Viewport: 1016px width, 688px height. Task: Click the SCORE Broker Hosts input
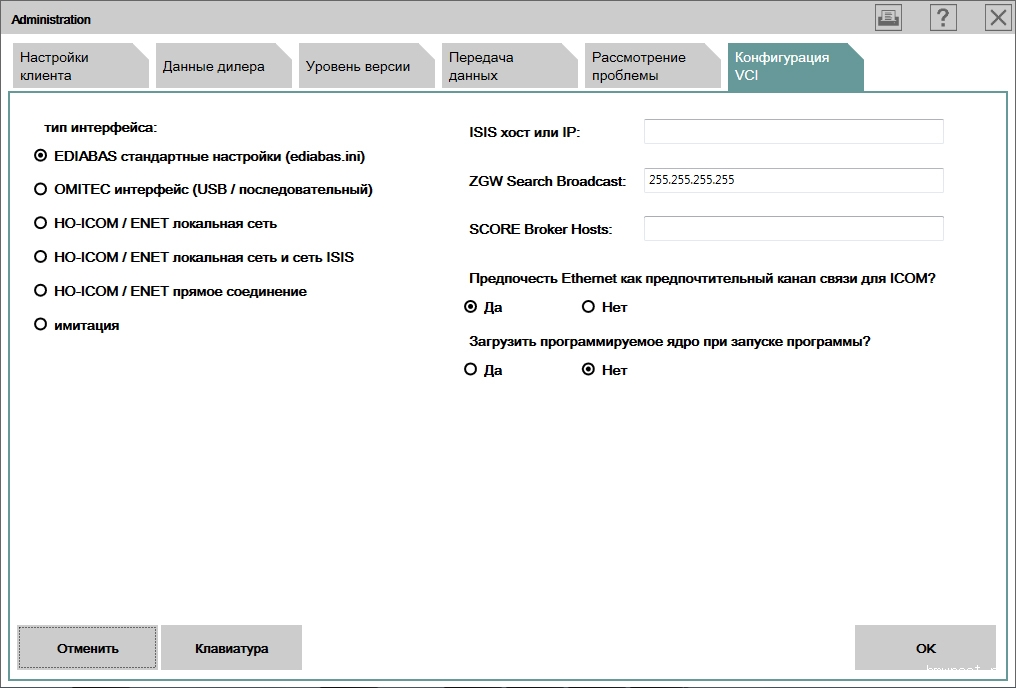click(x=793, y=229)
